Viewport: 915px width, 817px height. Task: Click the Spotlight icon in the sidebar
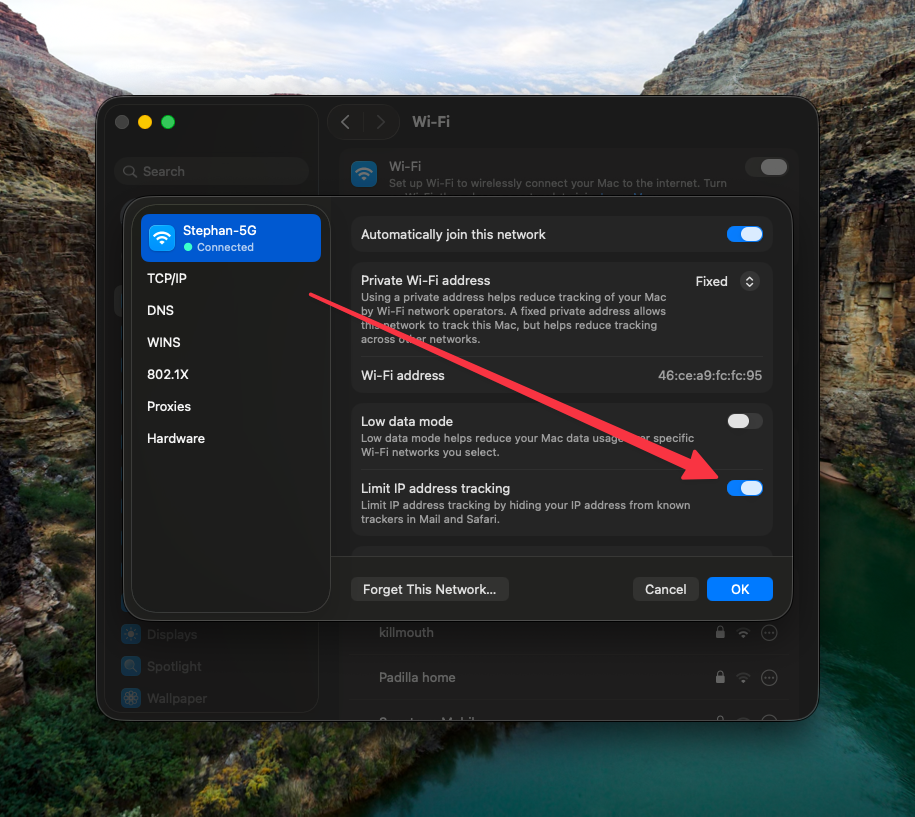click(x=131, y=666)
